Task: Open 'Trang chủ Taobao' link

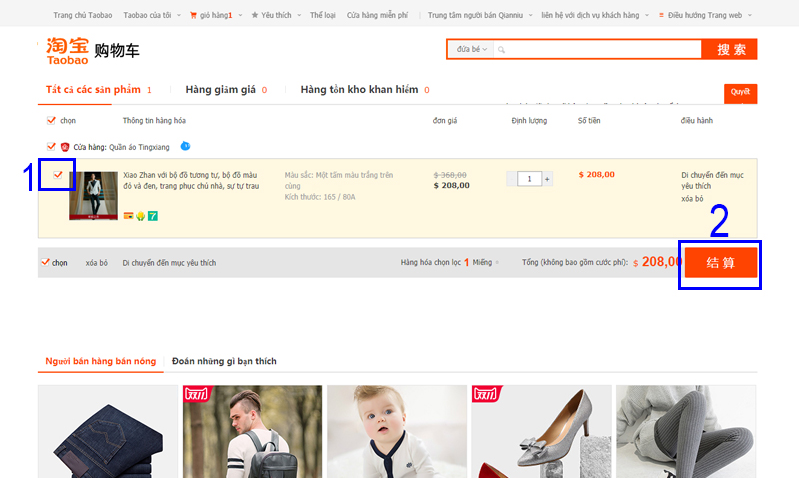Action: [x=83, y=15]
